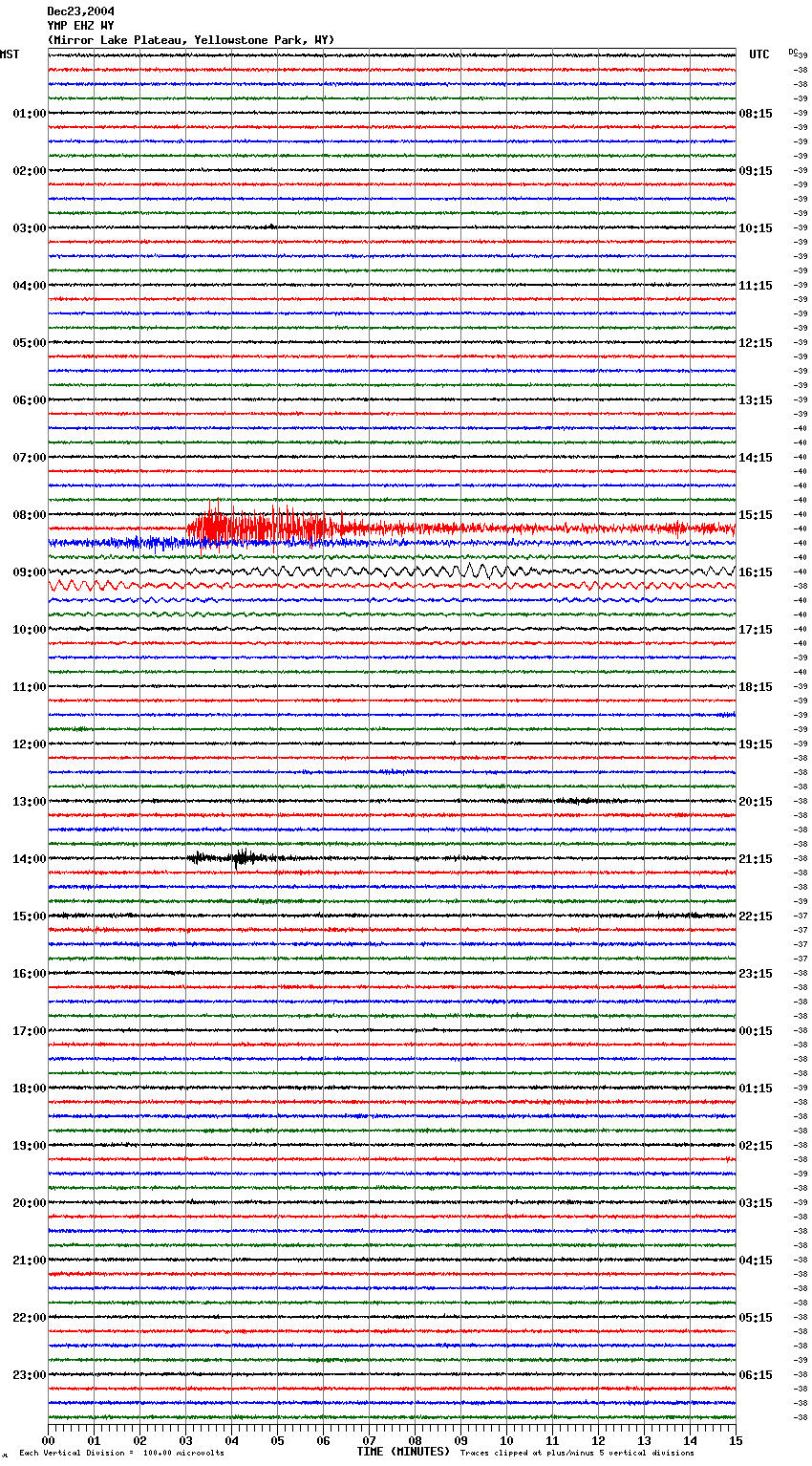Select the station code YMP EHZ WY
This screenshot has height=1466, width=812.
pos(80,26)
